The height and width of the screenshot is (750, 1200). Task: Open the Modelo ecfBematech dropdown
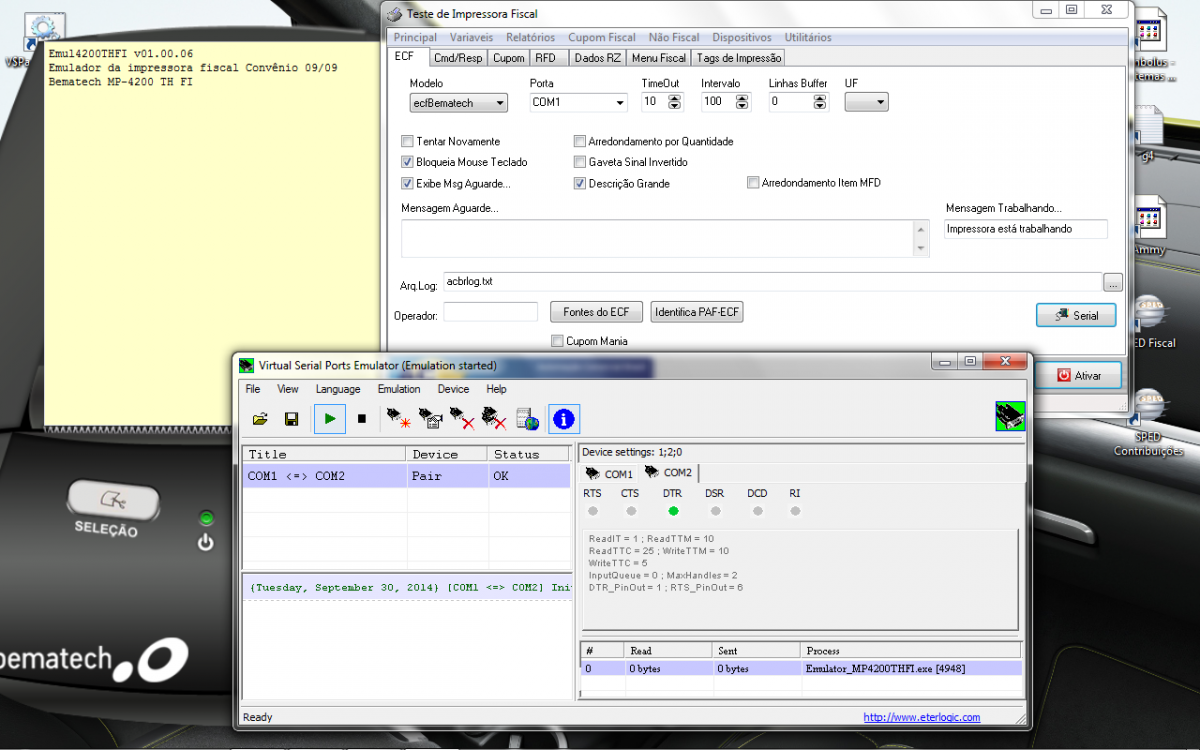458,102
